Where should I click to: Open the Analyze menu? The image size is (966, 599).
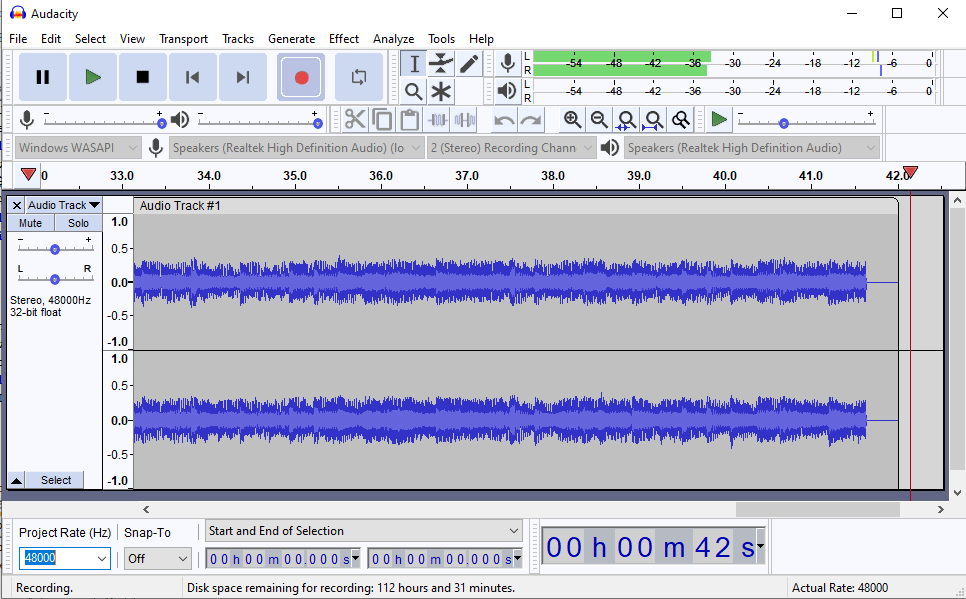tap(393, 39)
